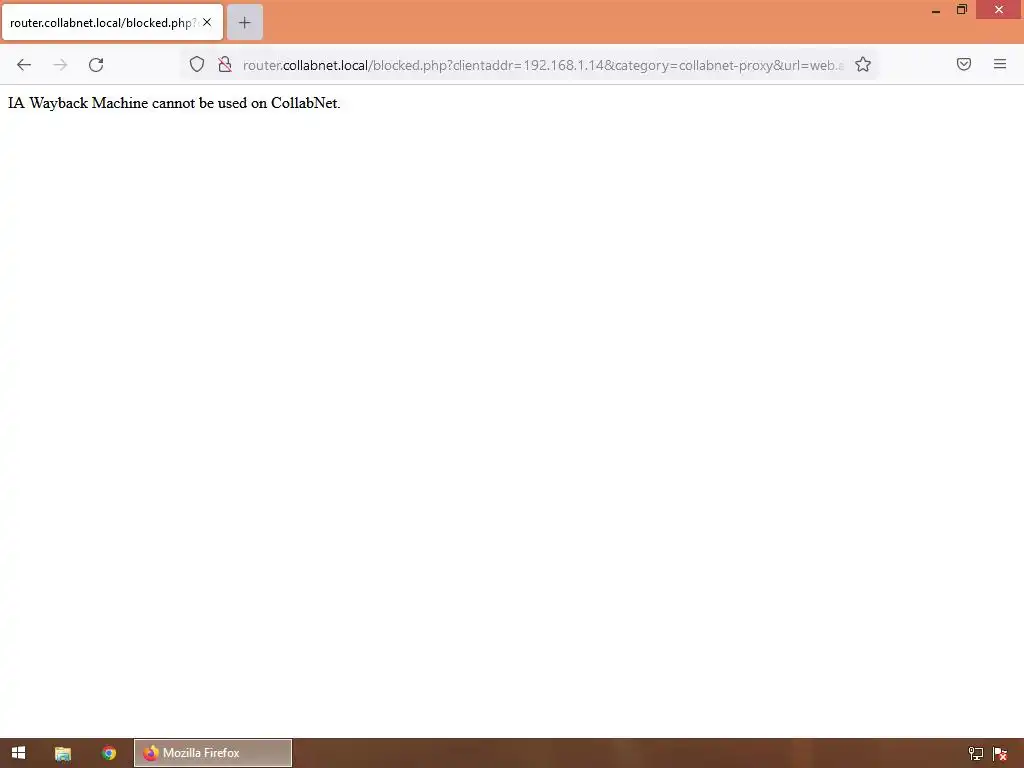1024x768 pixels.
Task: Minimize the Firefox window
Action: click(936, 10)
